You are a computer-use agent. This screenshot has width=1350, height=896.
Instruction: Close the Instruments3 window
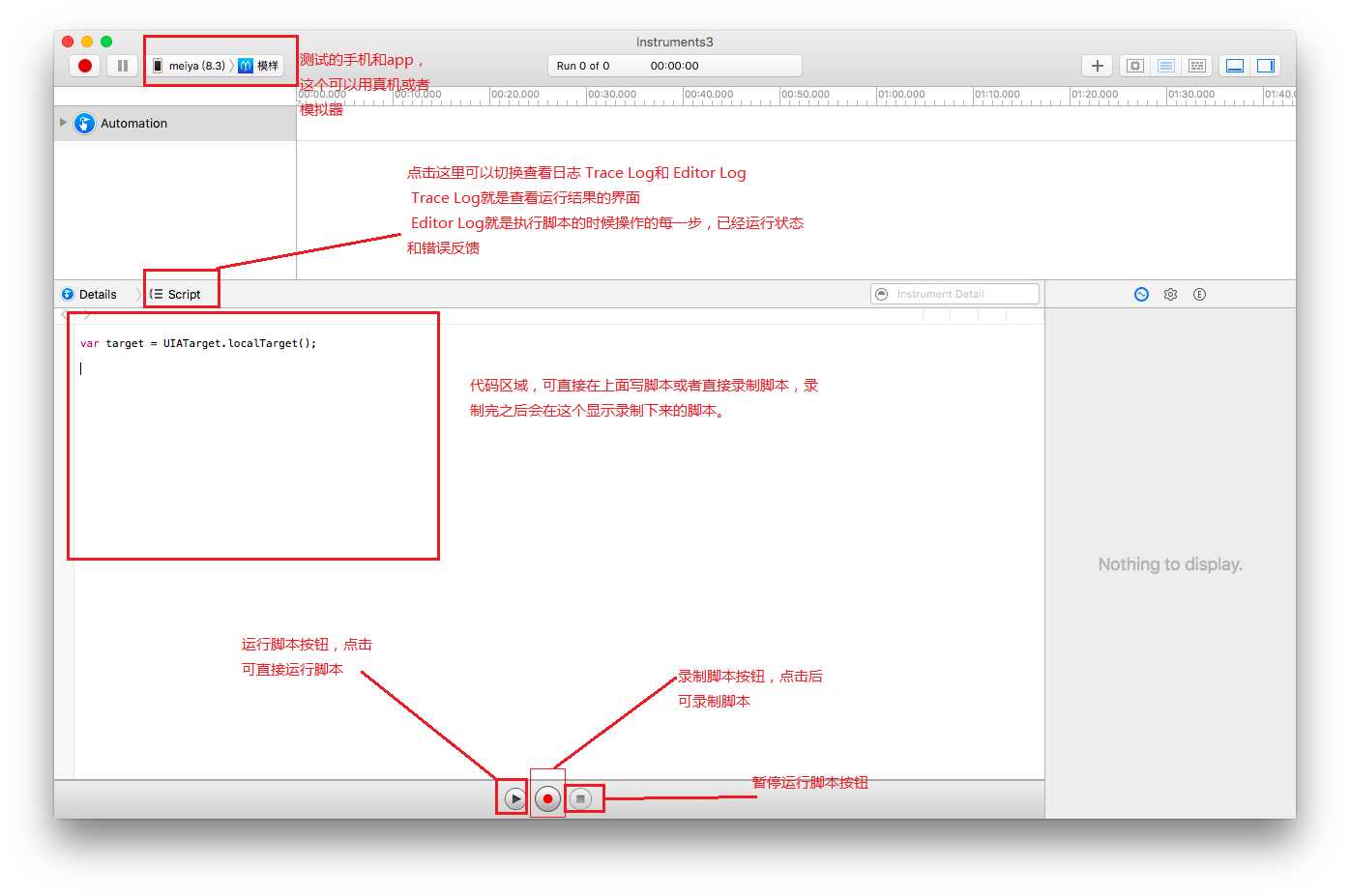pos(68,42)
